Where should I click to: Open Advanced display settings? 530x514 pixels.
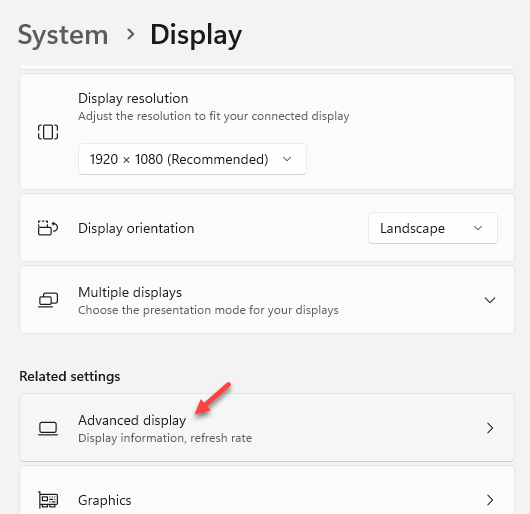(x=267, y=427)
